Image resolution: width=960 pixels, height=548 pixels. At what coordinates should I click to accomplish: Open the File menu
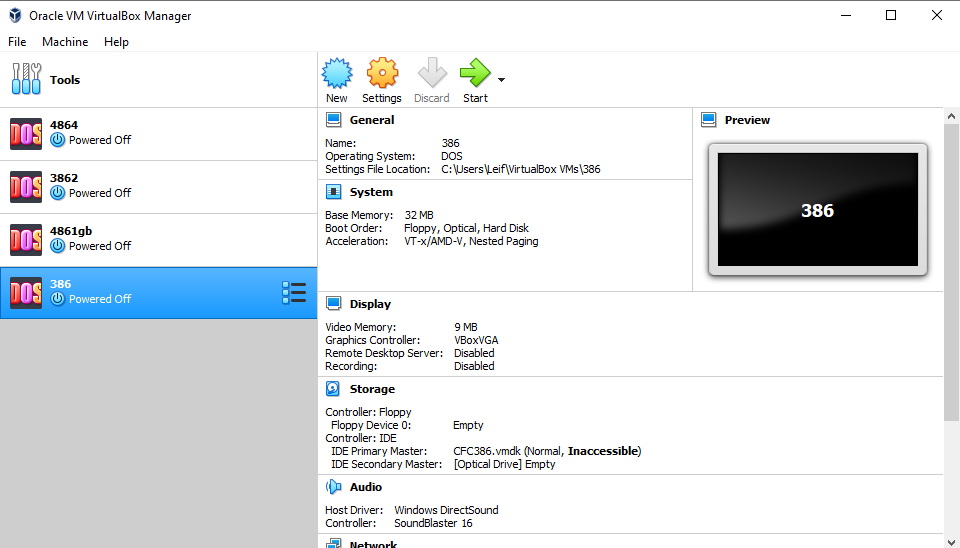[x=17, y=42]
